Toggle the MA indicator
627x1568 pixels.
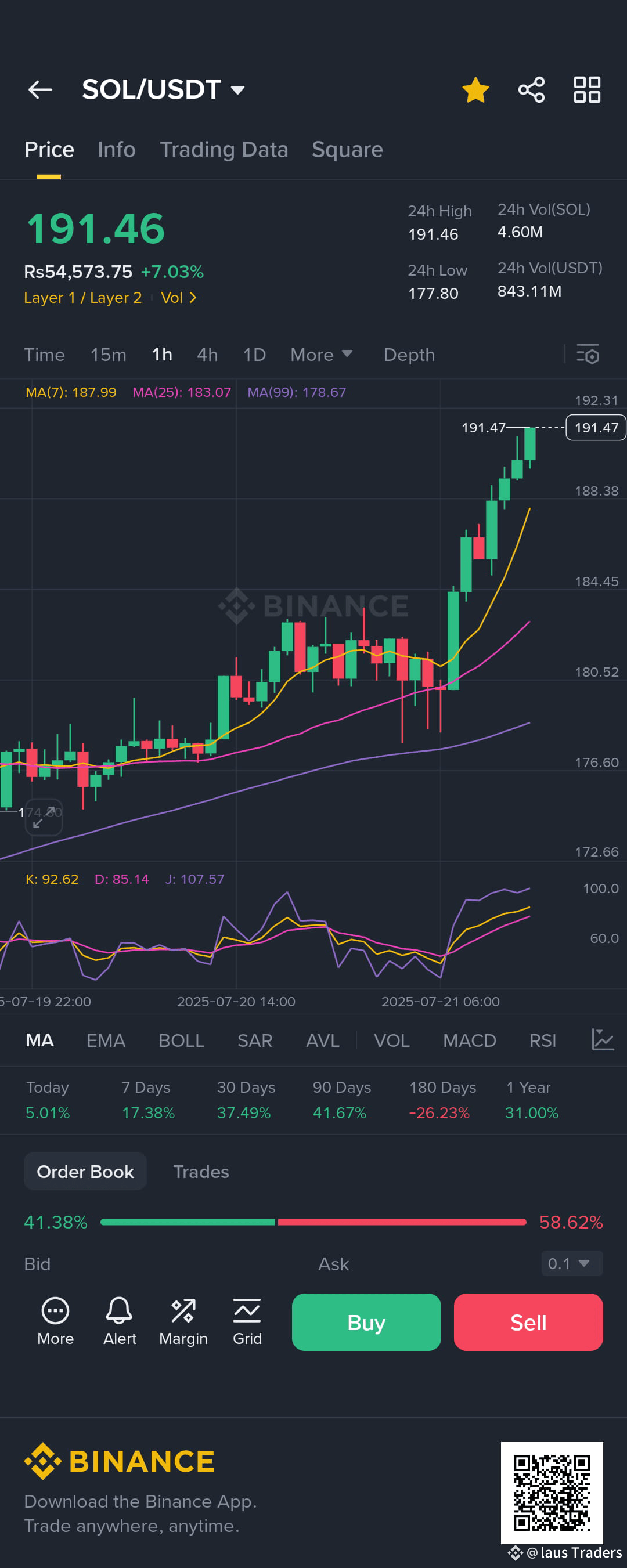(39, 1041)
